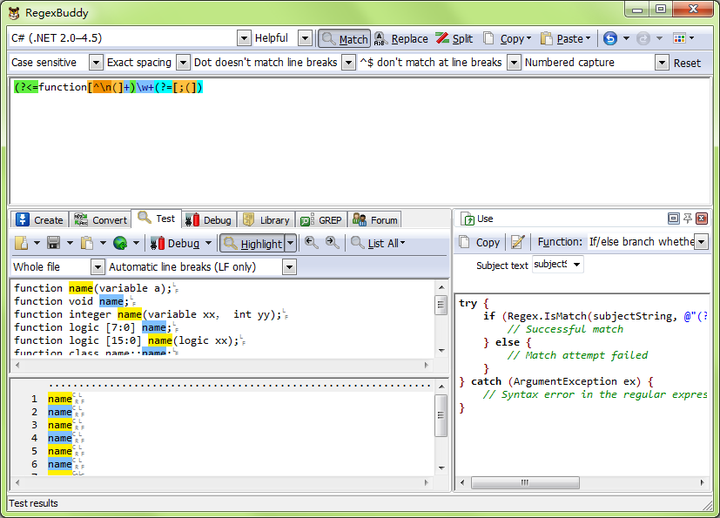Click match result row 4 name

click(60, 439)
